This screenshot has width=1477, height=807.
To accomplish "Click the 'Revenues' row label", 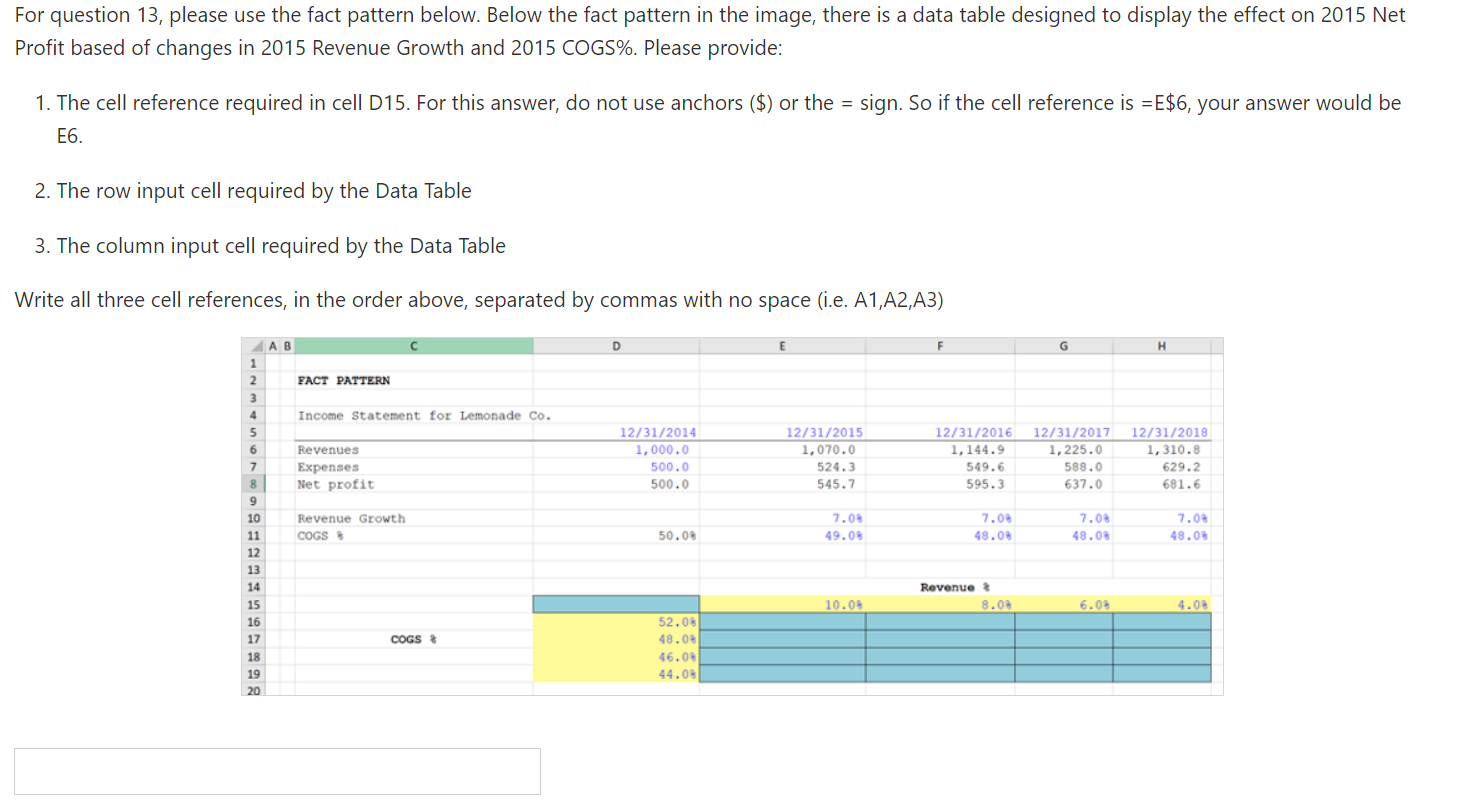I will 328,450.
